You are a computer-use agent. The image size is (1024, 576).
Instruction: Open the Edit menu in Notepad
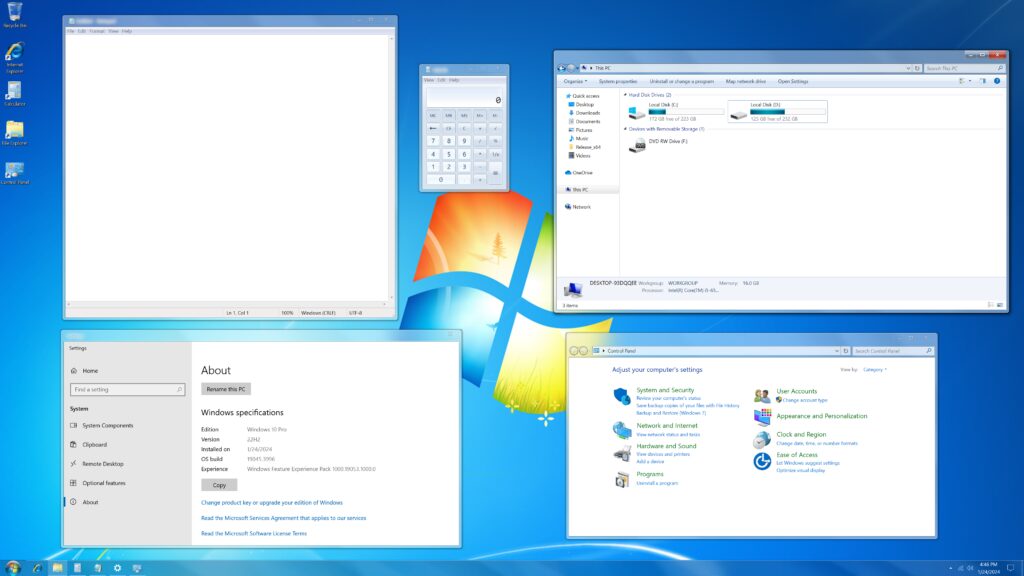(x=82, y=31)
